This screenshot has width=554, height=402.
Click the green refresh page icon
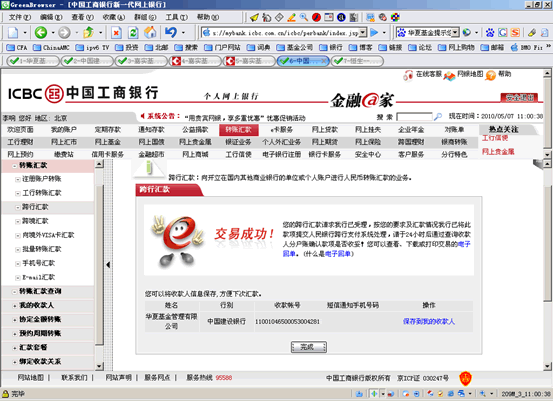tap(133, 33)
